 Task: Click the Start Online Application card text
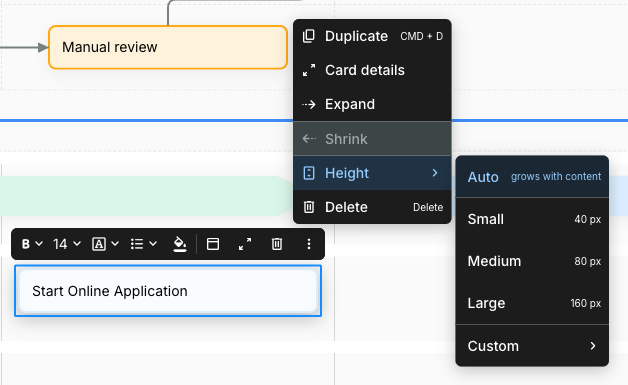[110, 291]
